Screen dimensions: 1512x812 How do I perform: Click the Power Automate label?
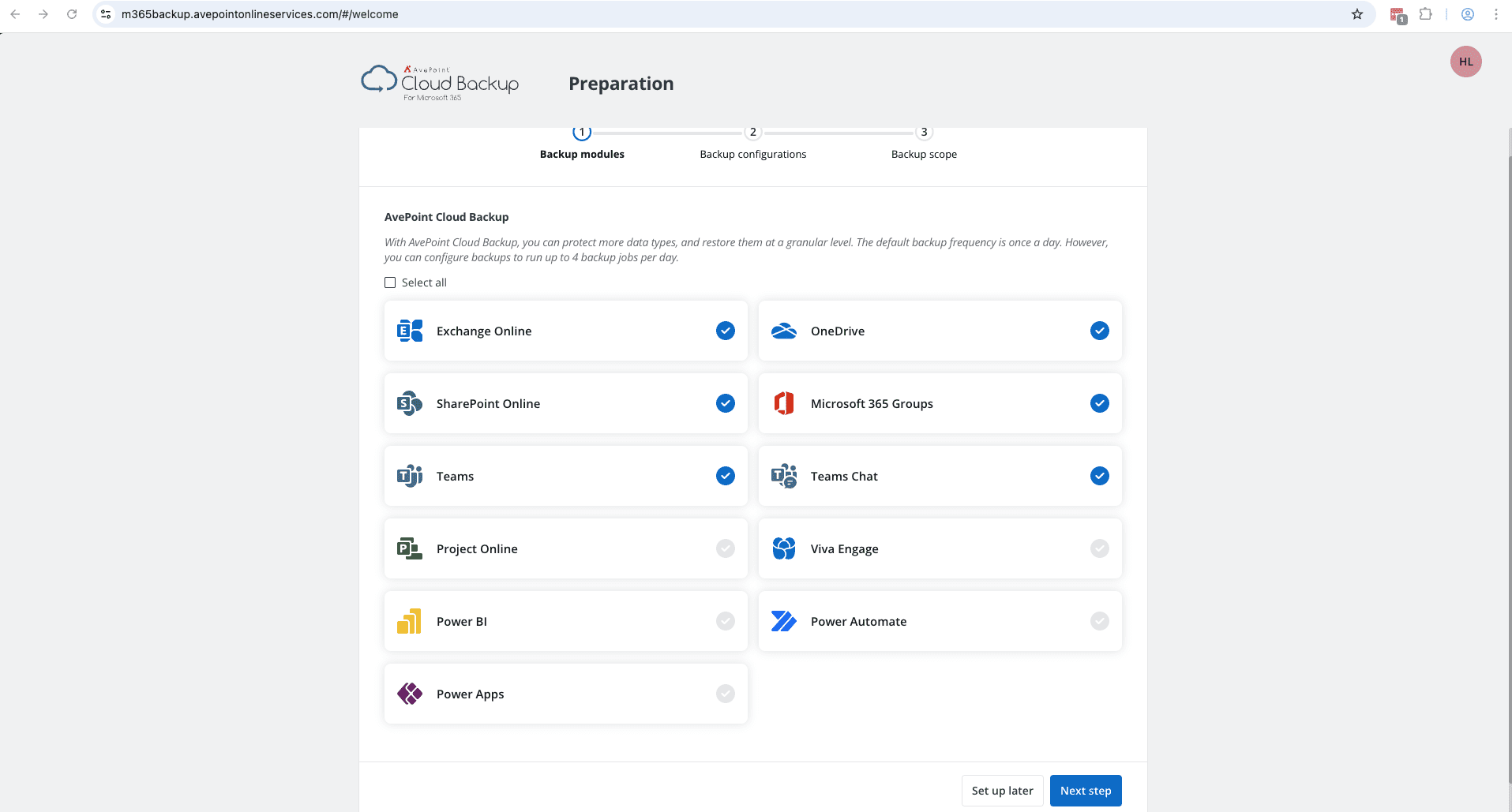tap(858, 622)
